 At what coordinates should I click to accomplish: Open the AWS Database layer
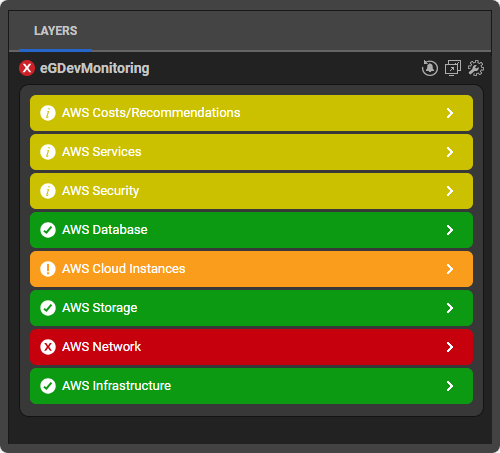pyautogui.click(x=251, y=230)
